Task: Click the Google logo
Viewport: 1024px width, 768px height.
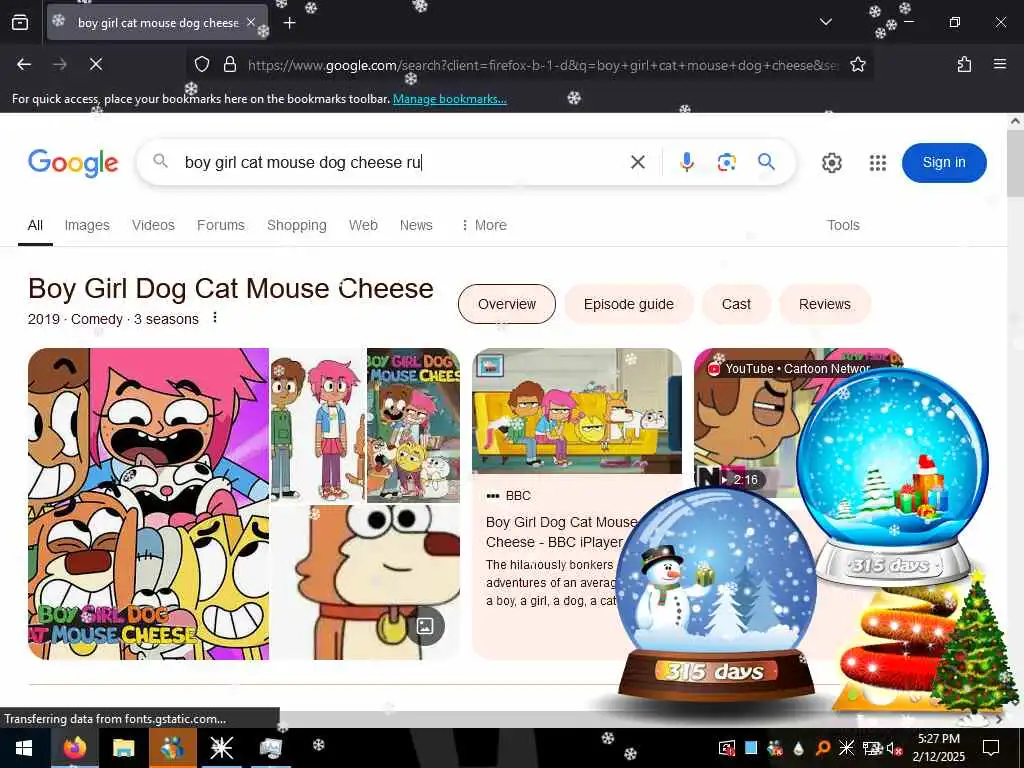Action: click(x=73, y=163)
